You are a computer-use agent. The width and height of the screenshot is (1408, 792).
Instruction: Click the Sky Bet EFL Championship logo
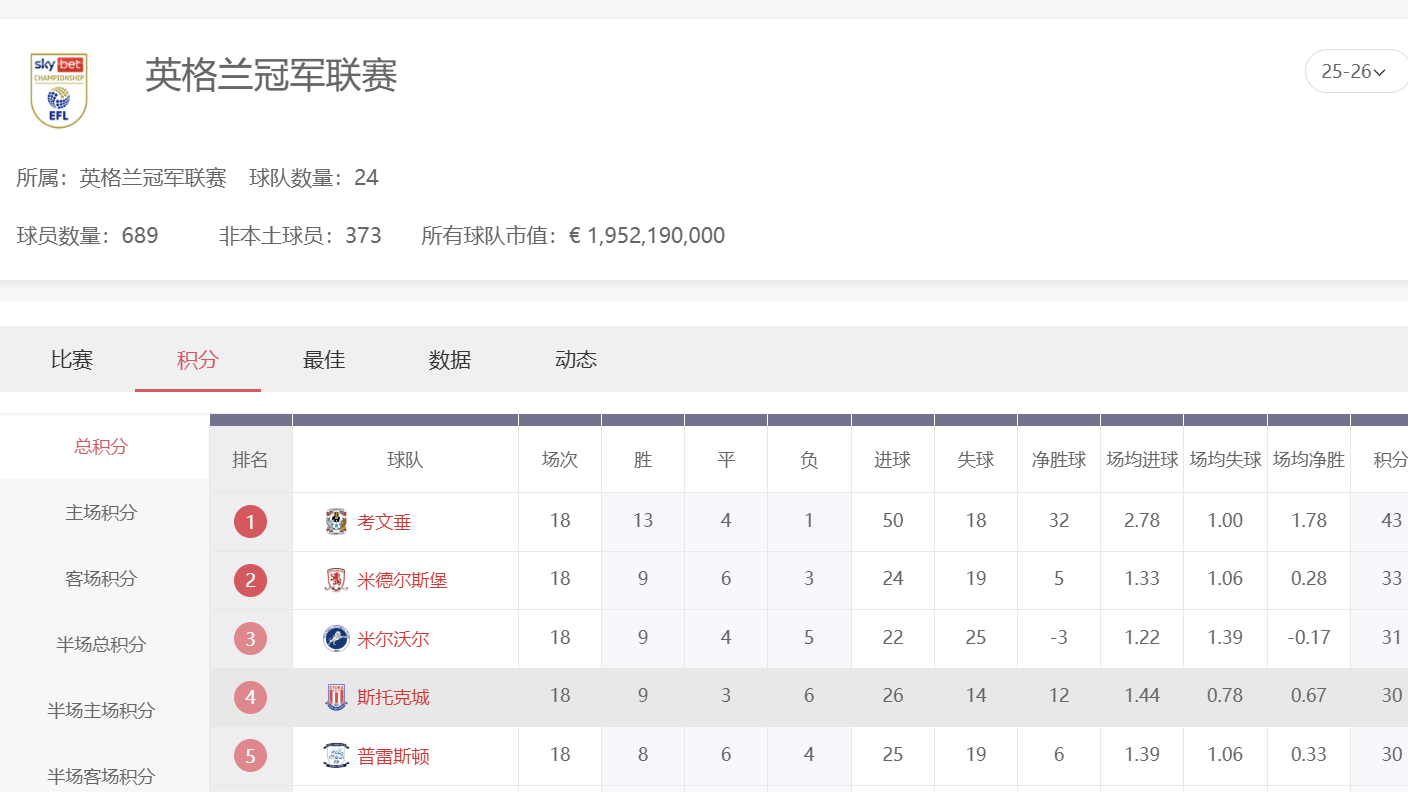tap(58, 89)
